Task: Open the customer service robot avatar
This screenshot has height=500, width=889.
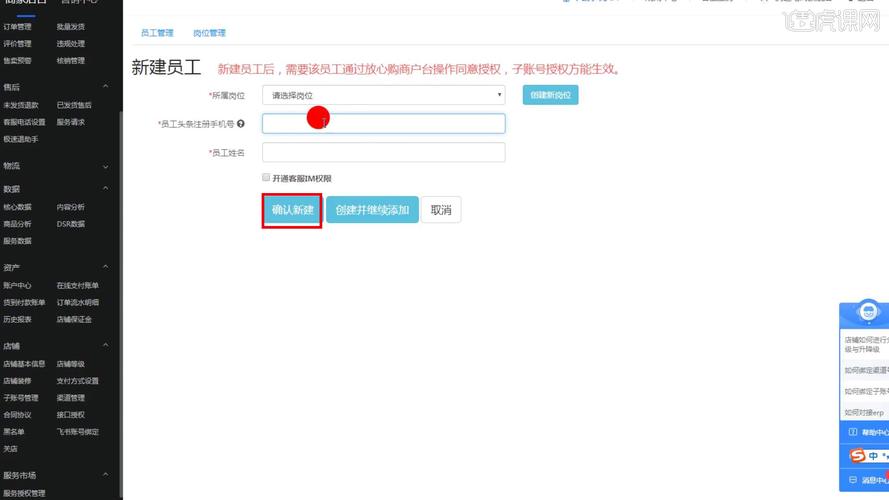Action: point(868,311)
